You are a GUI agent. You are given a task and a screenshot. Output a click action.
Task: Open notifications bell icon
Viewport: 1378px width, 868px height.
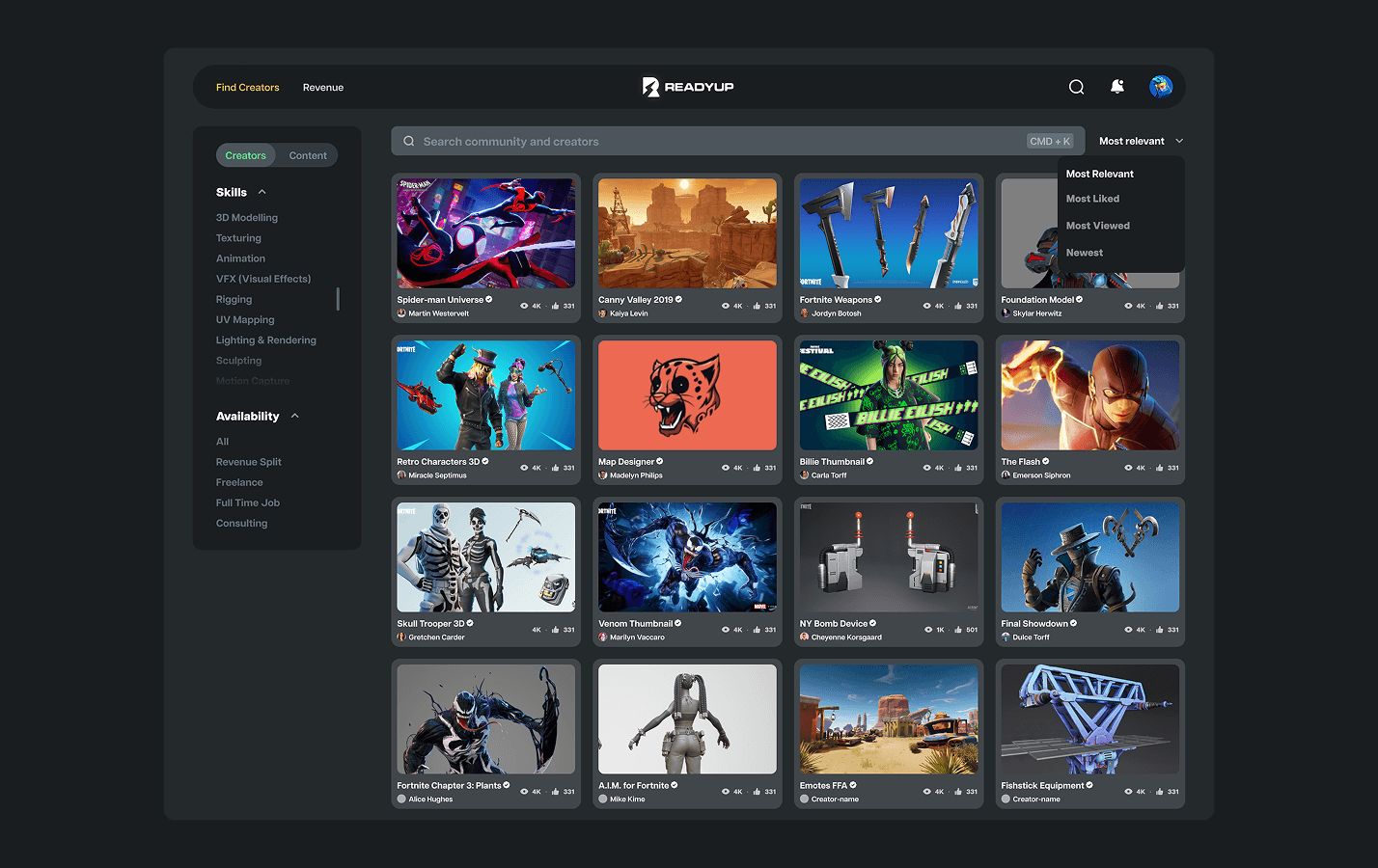[1117, 87]
